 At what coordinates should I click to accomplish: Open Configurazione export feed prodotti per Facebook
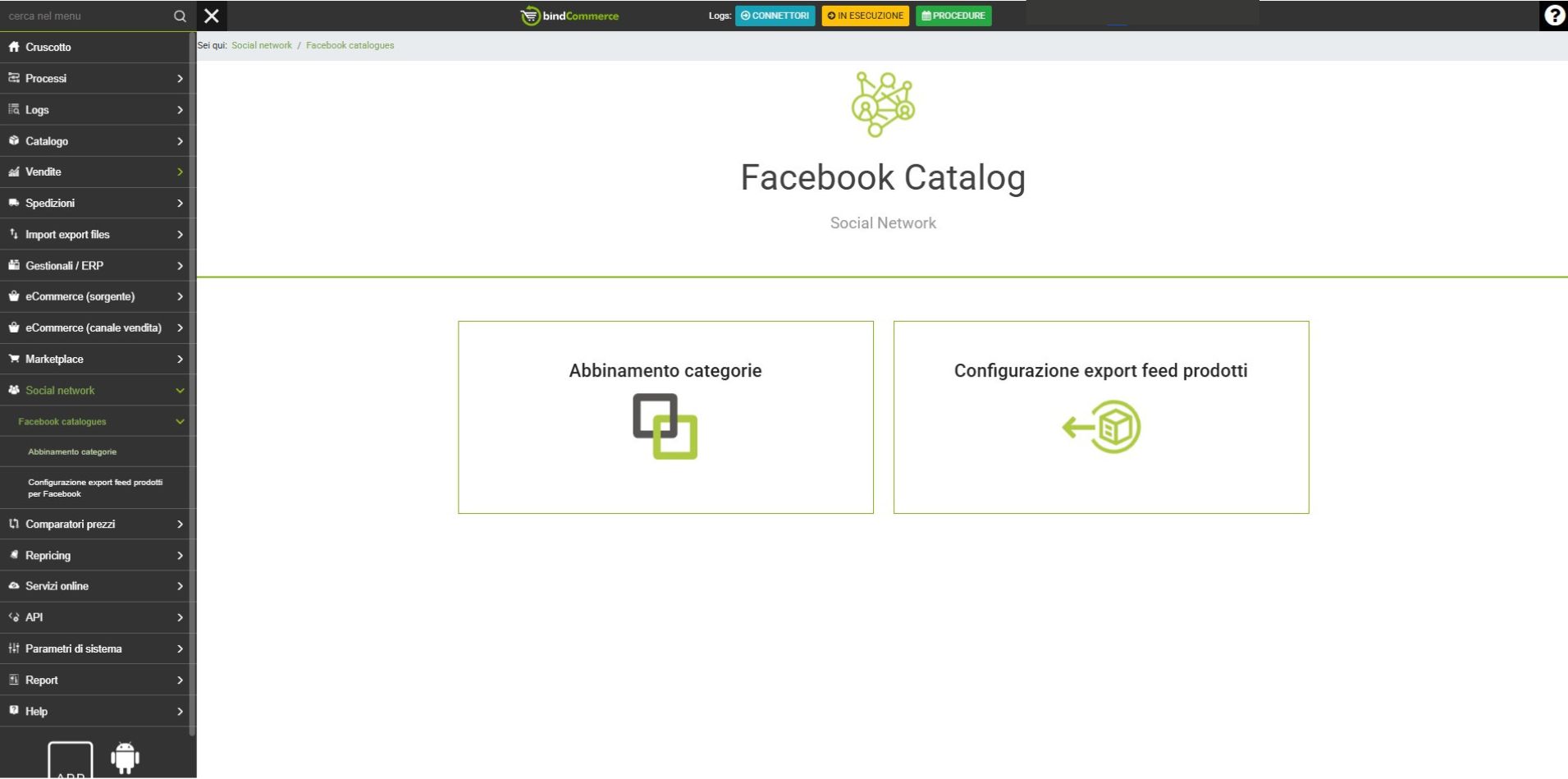tap(94, 488)
